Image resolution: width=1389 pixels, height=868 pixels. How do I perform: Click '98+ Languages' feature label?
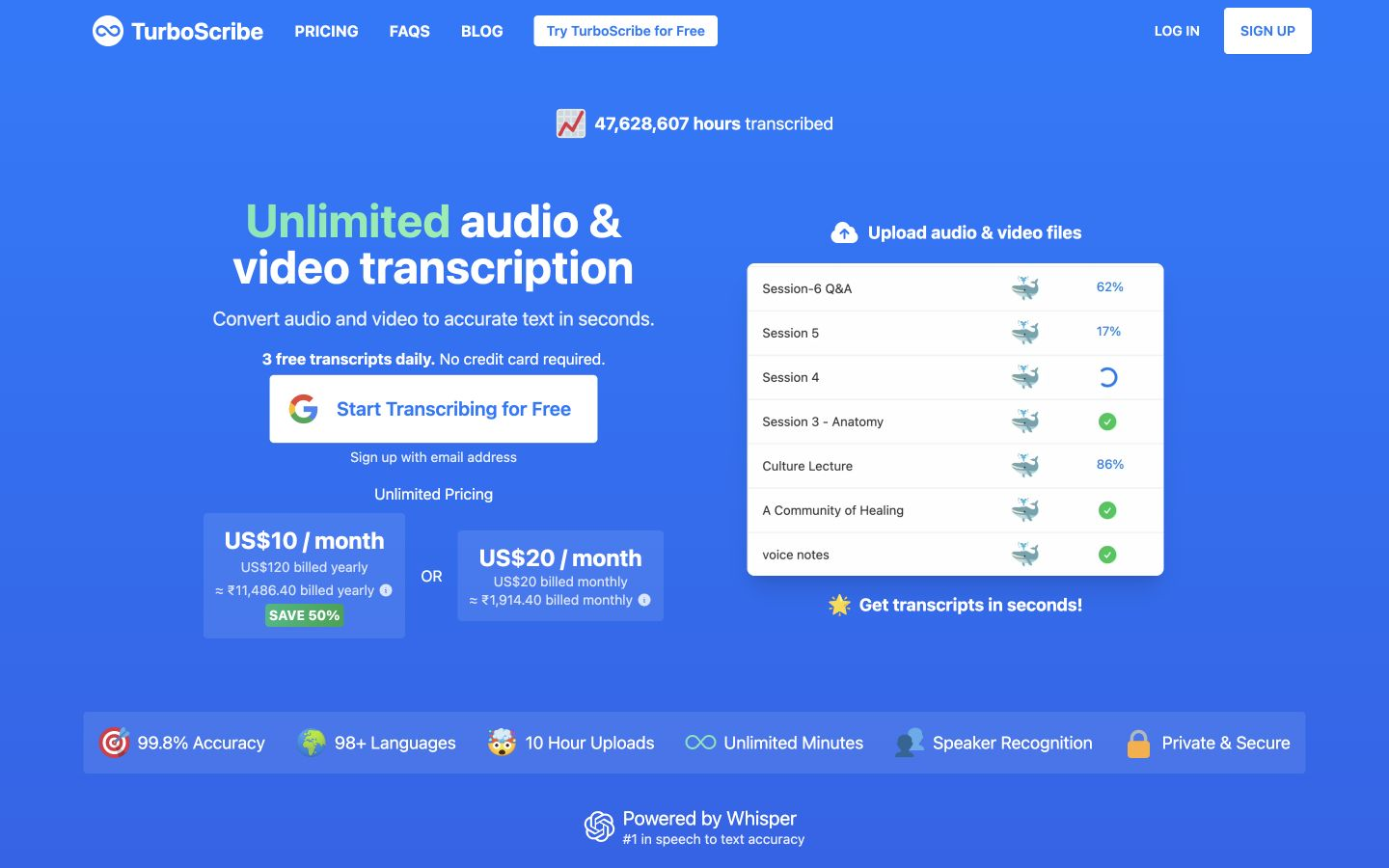point(395,743)
